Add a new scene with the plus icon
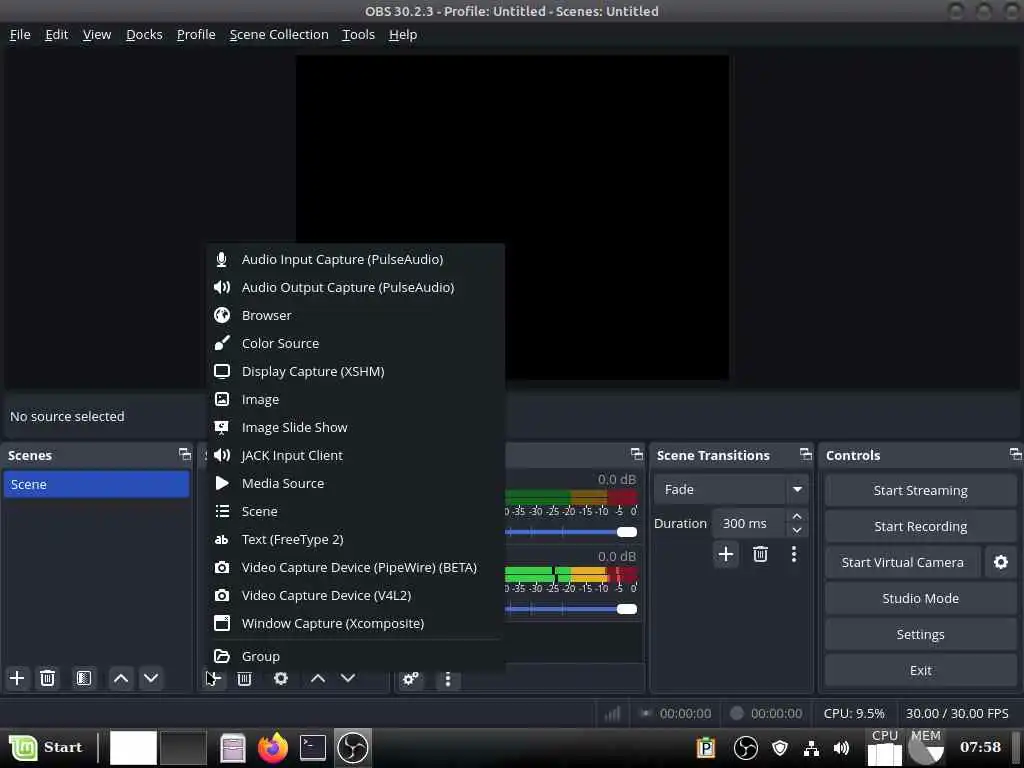Image resolution: width=1024 pixels, height=768 pixels. point(17,678)
